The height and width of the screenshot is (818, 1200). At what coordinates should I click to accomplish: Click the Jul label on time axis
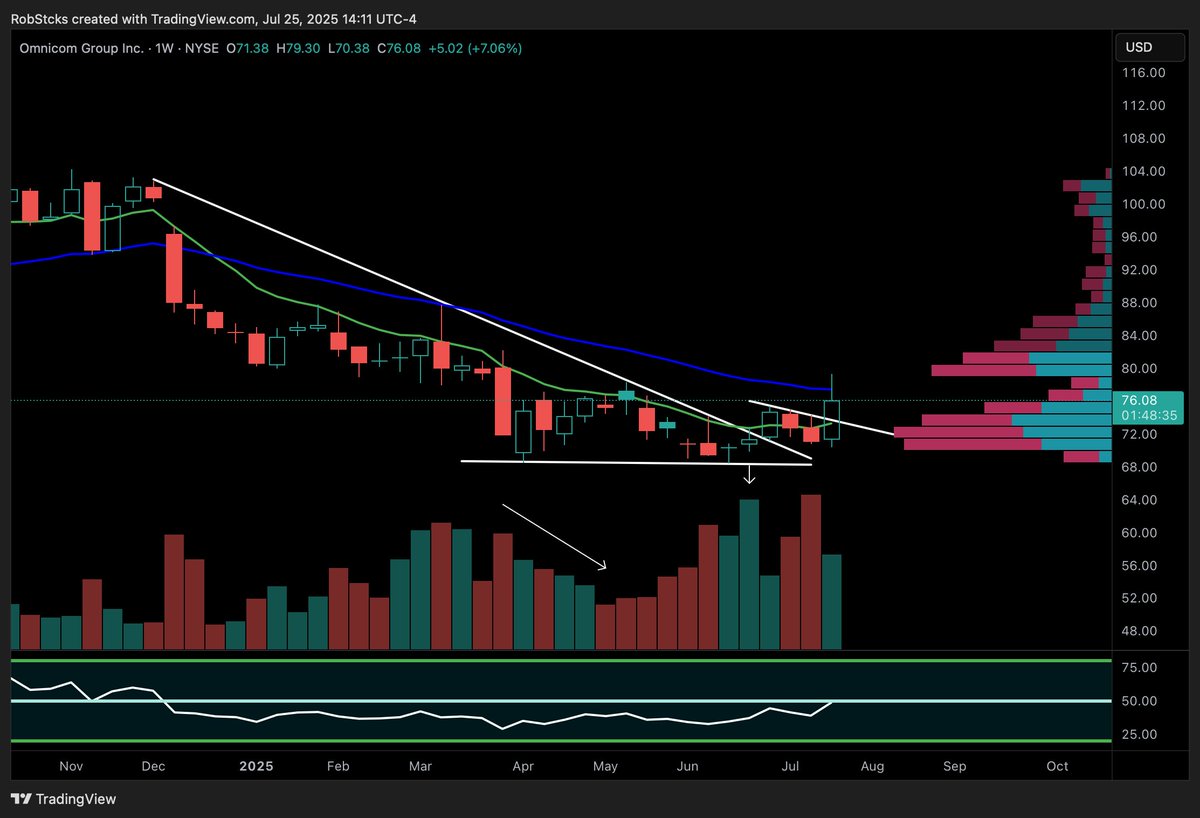point(790,767)
